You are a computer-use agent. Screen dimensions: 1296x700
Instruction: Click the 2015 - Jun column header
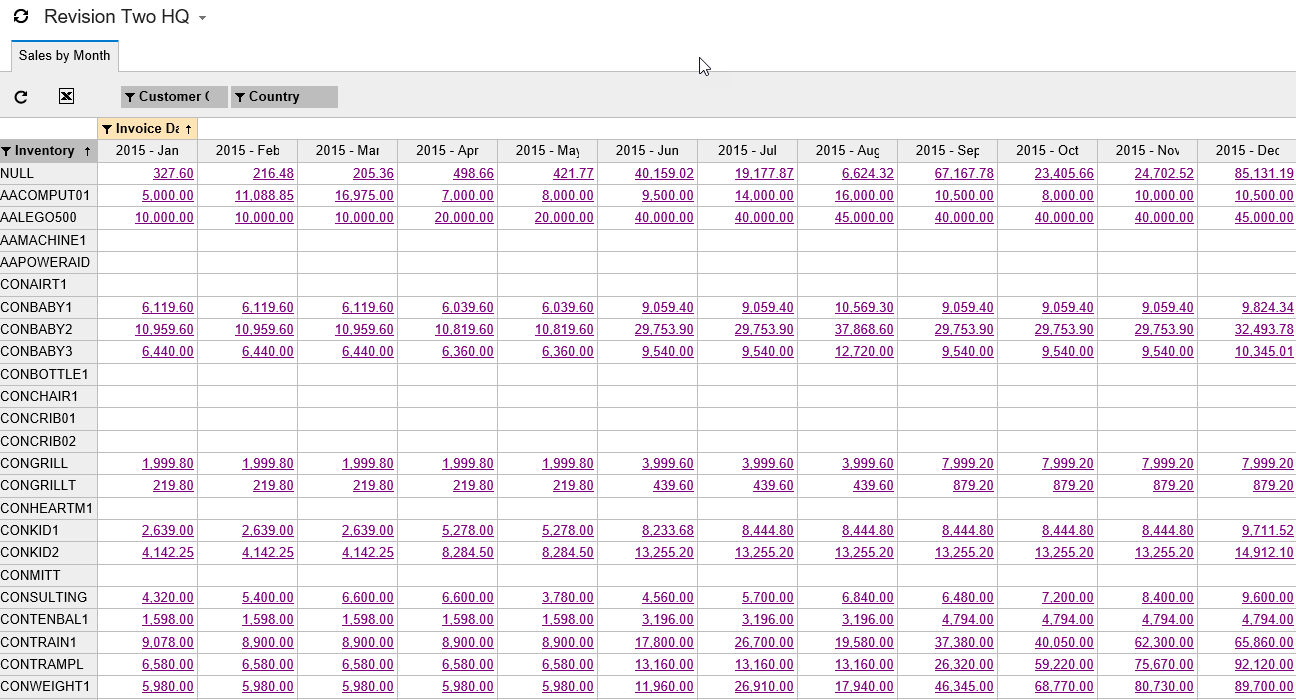[647, 151]
